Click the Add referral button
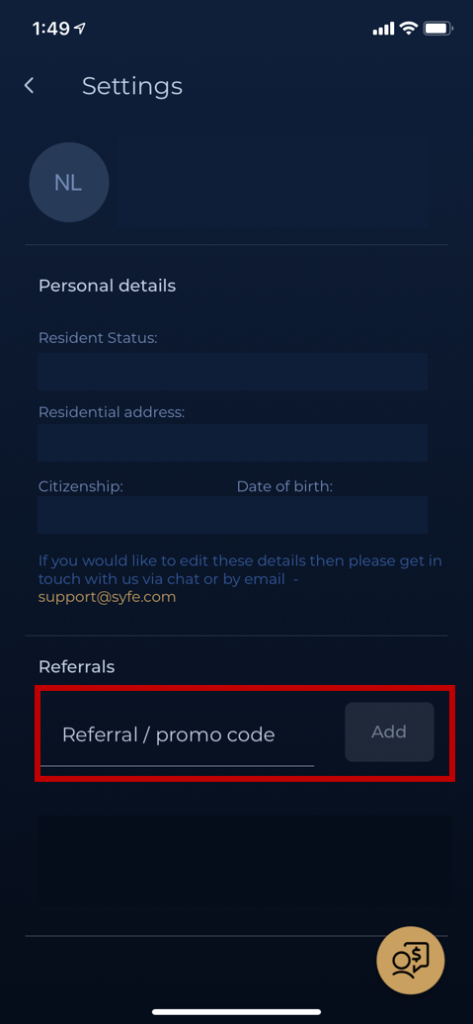The width and height of the screenshot is (473, 1024). coord(389,732)
